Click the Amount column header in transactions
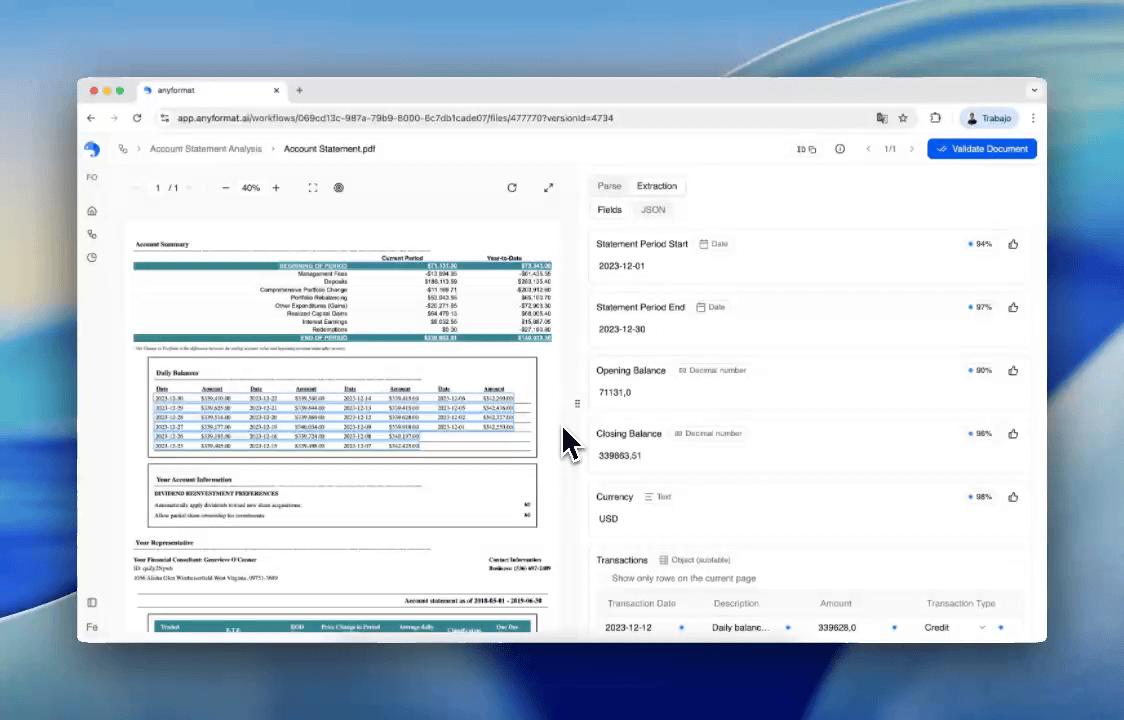1124x720 pixels. tap(836, 603)
